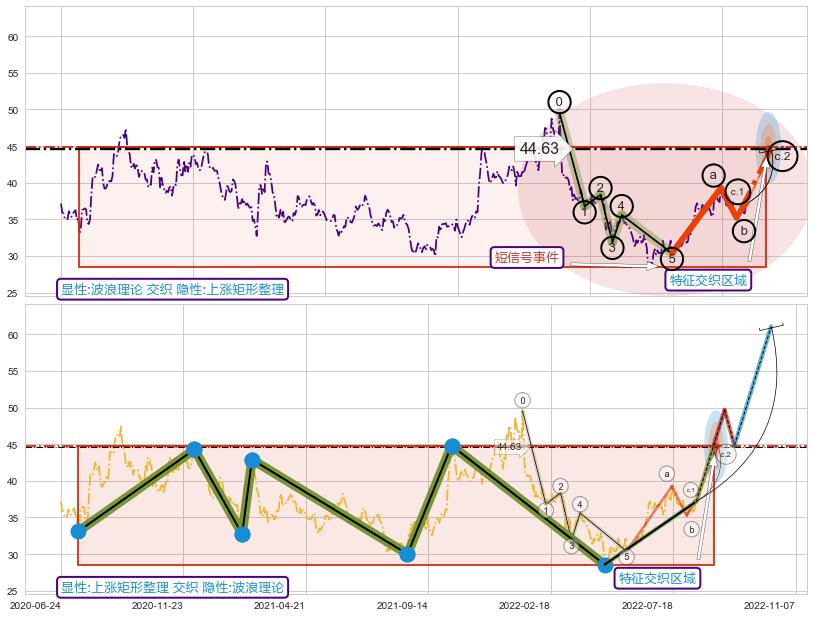Viewport: 813px width, 617px height.
Task: Select 特征交织区域 label in the upper chart
Action: [708, 280]
